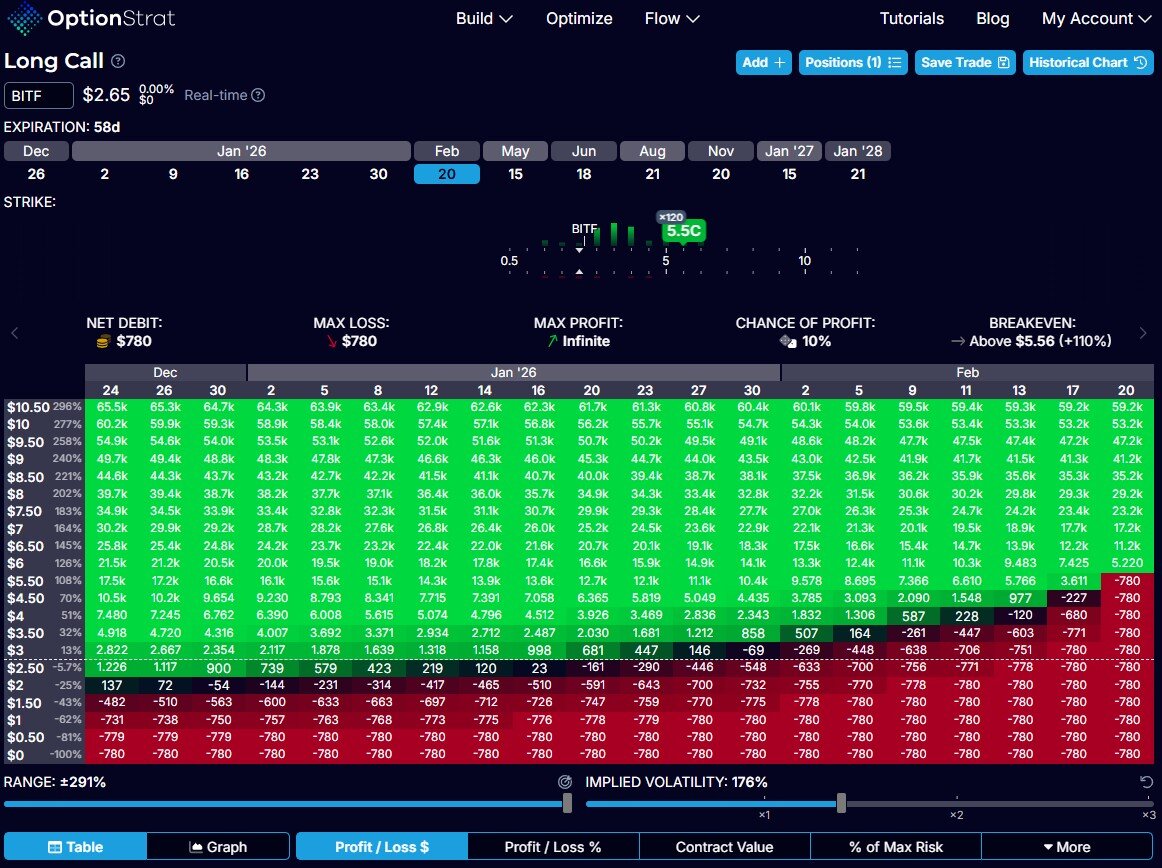Go to Tutorials page
The height and width of the screenshot is (868, 1162).
911,19
